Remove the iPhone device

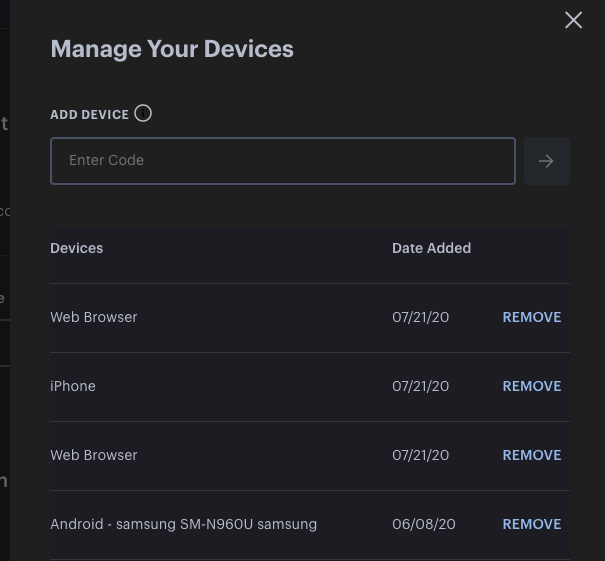[x=531, y=386]
